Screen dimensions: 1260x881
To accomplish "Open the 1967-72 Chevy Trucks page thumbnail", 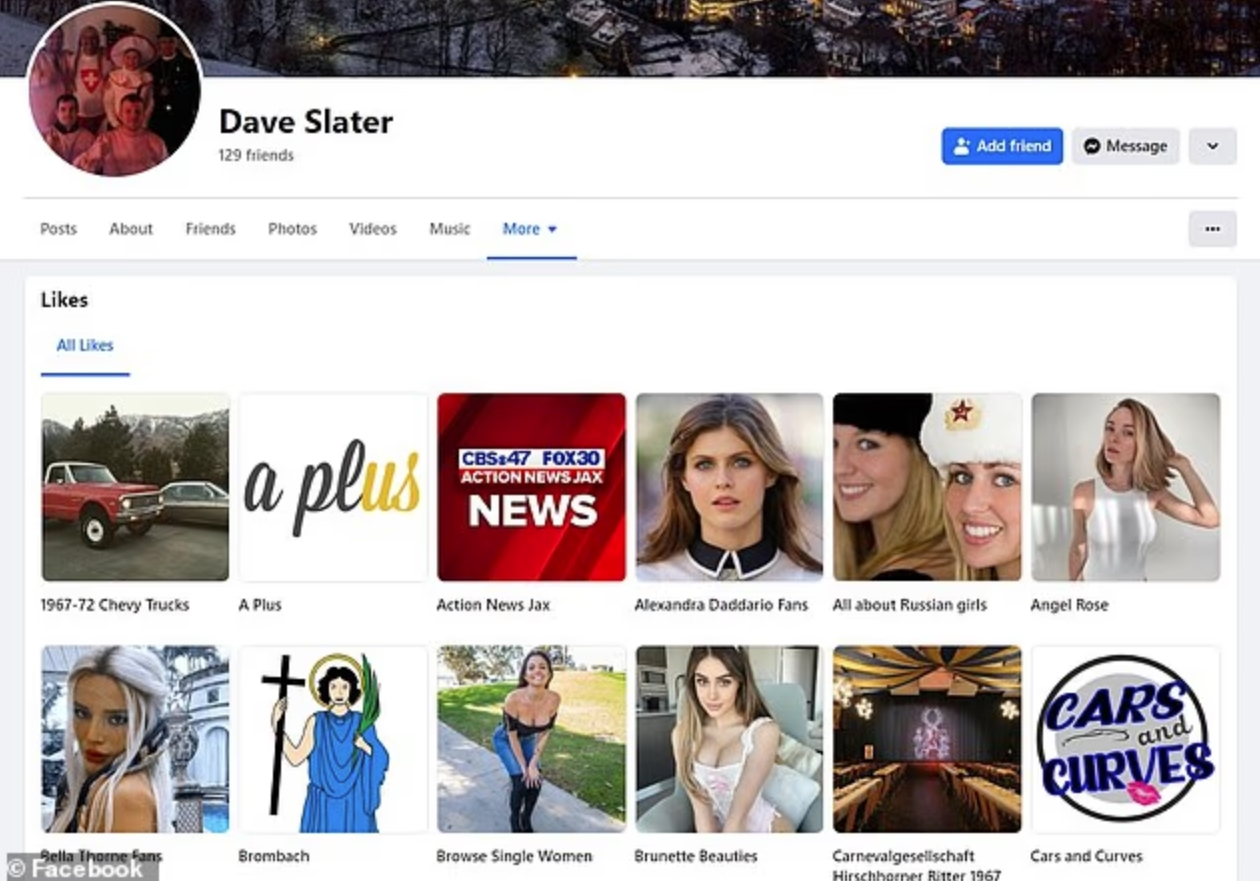I will (135, 487).
